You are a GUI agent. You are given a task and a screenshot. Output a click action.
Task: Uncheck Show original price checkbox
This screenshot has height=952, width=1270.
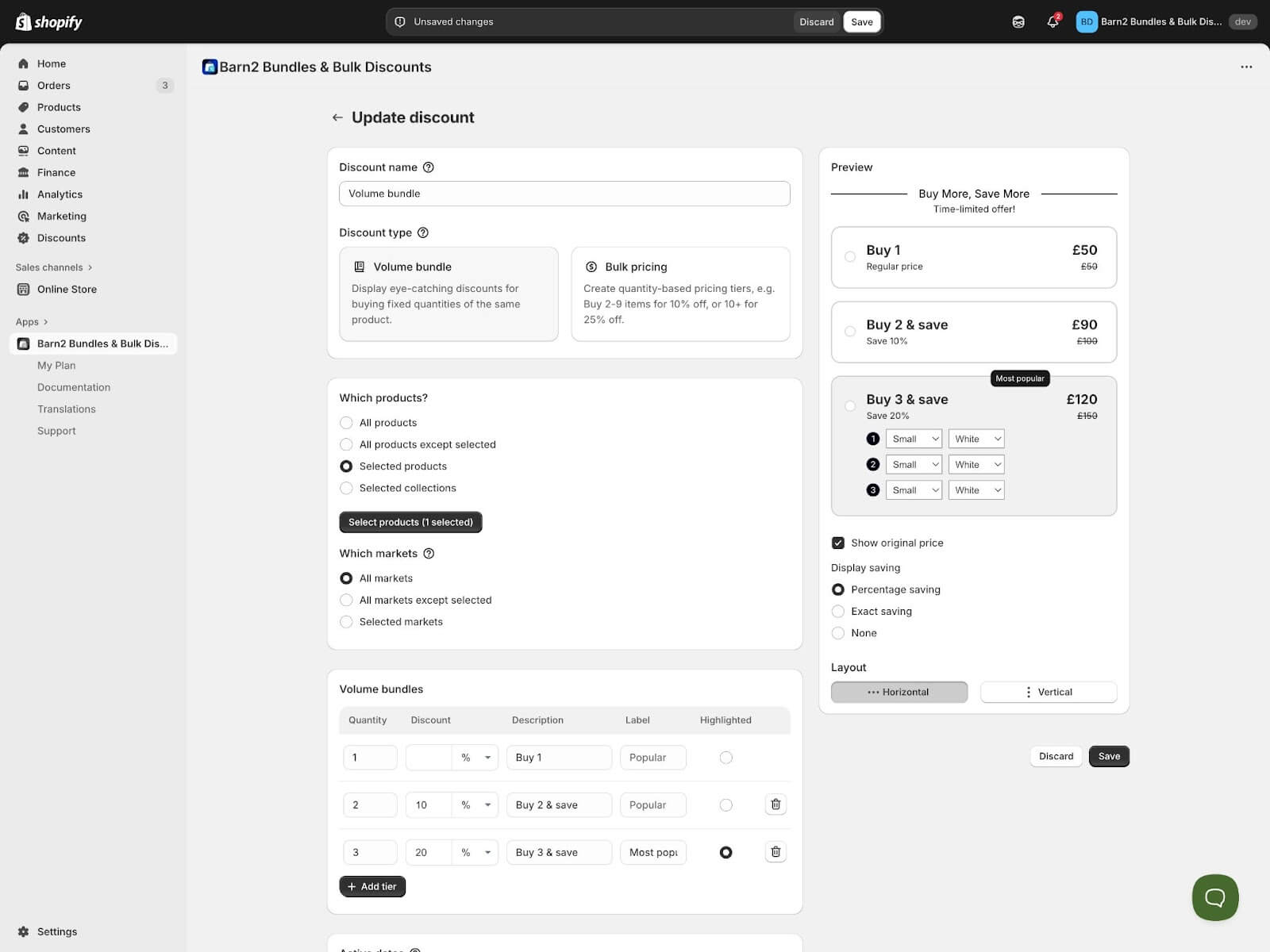pos(838,543)
